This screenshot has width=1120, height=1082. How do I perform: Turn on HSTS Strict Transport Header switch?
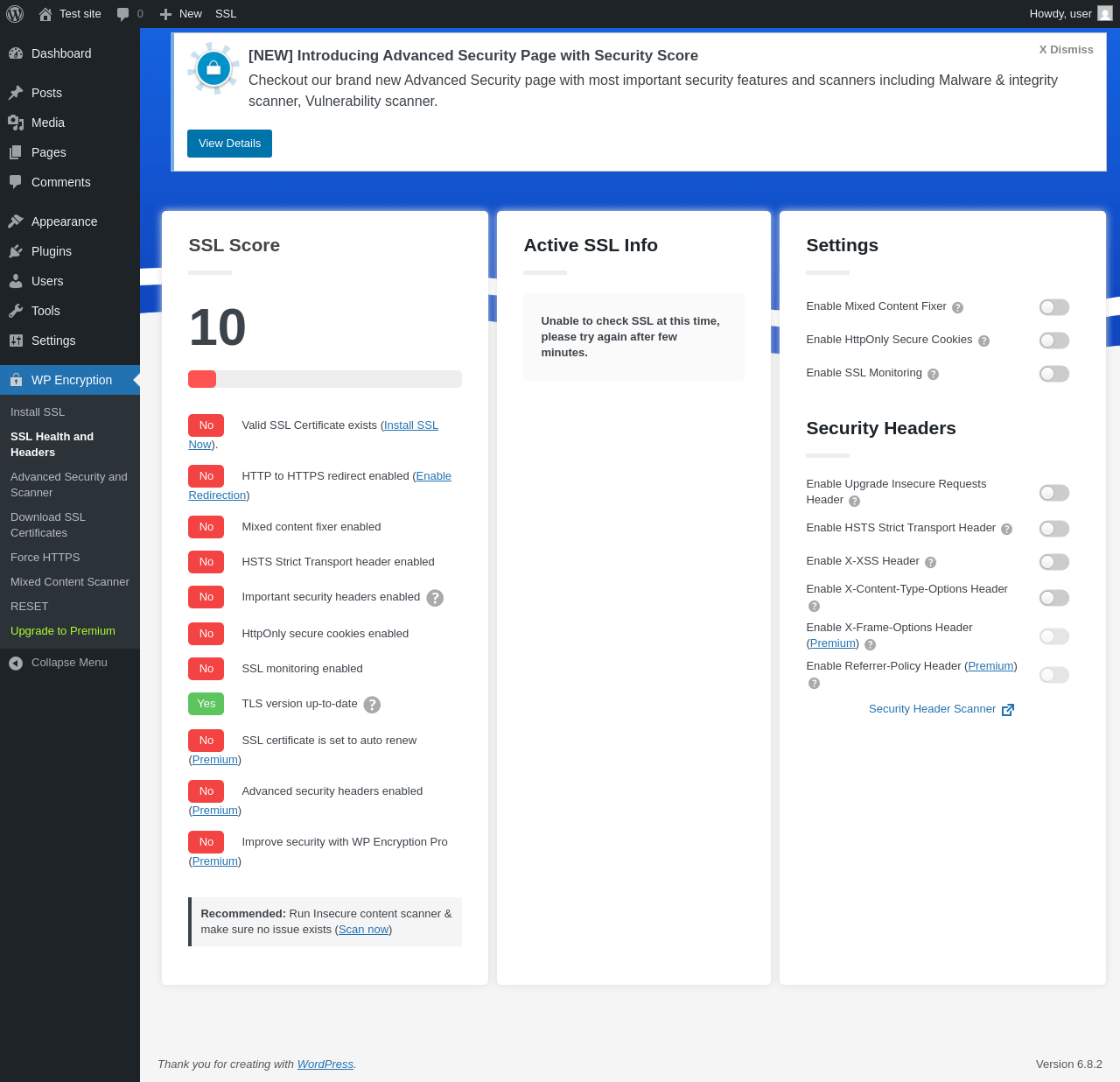pos(1054,529)
